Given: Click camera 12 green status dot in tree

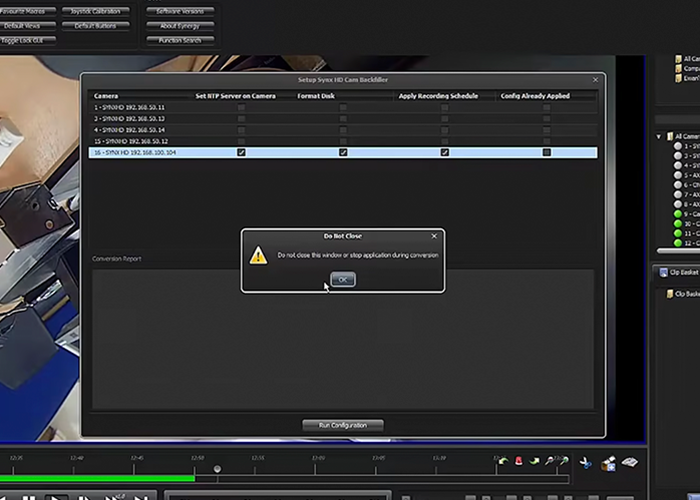Looking at the screenshot, I should click(x=678, y=243).
